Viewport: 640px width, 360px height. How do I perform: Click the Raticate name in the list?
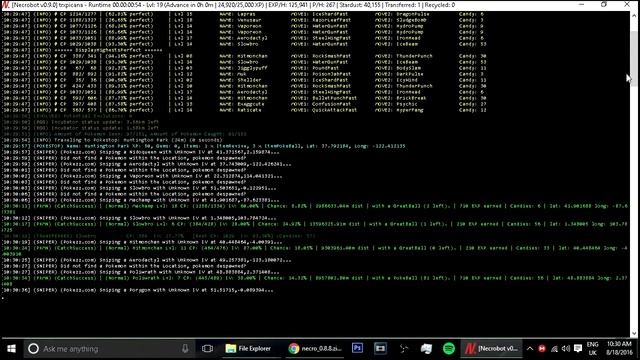tap(249, 110)
